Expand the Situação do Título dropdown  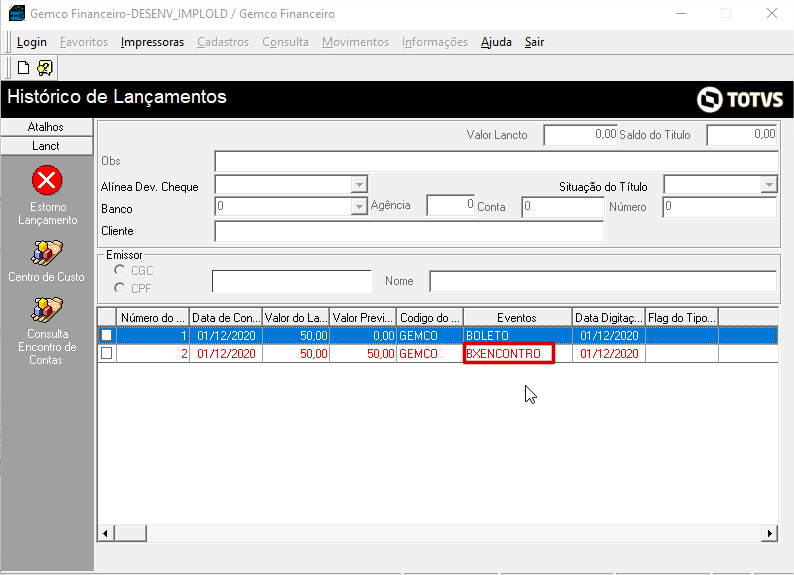769,184
